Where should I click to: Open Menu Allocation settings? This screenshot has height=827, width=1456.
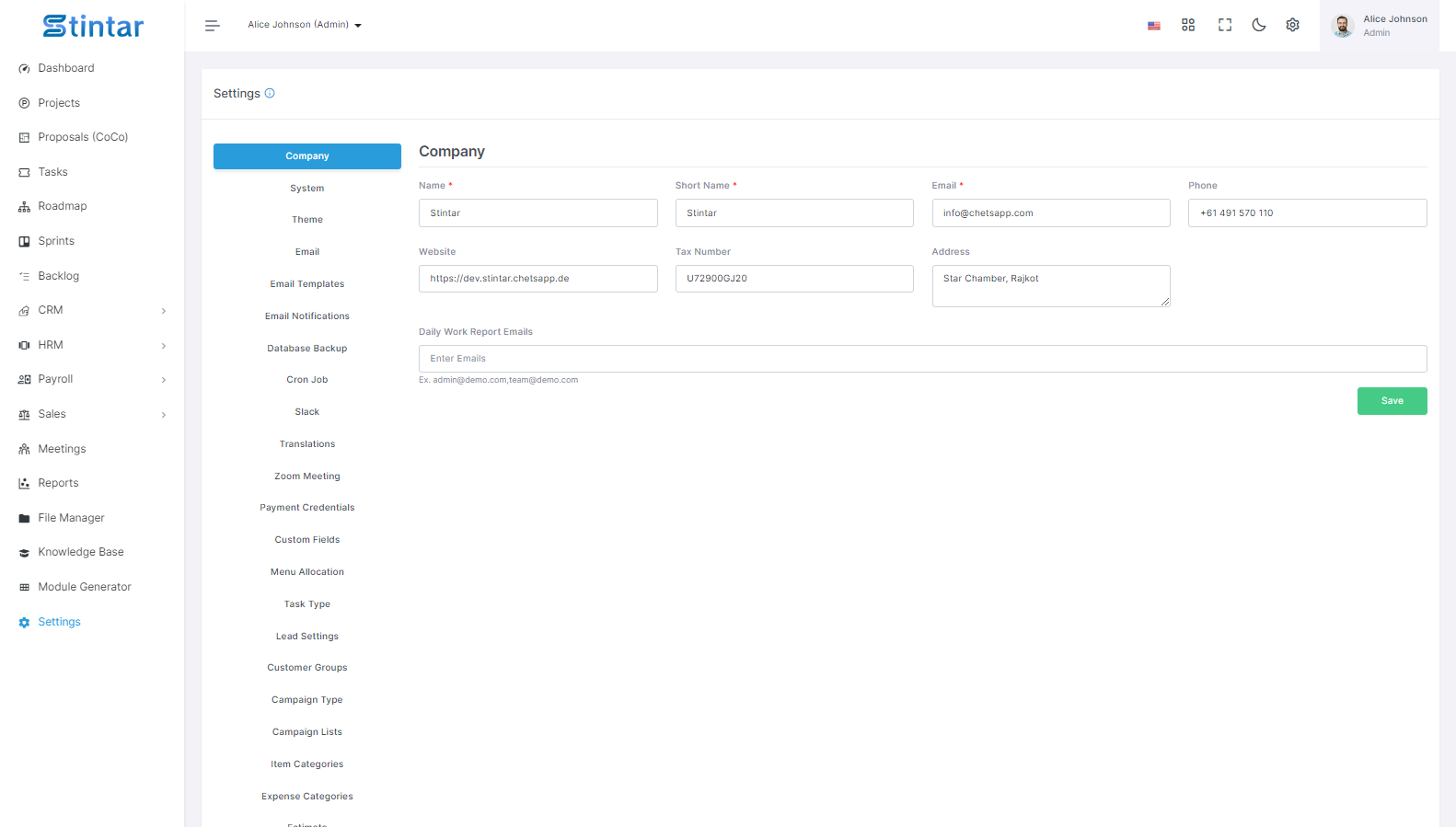[307, 572]
